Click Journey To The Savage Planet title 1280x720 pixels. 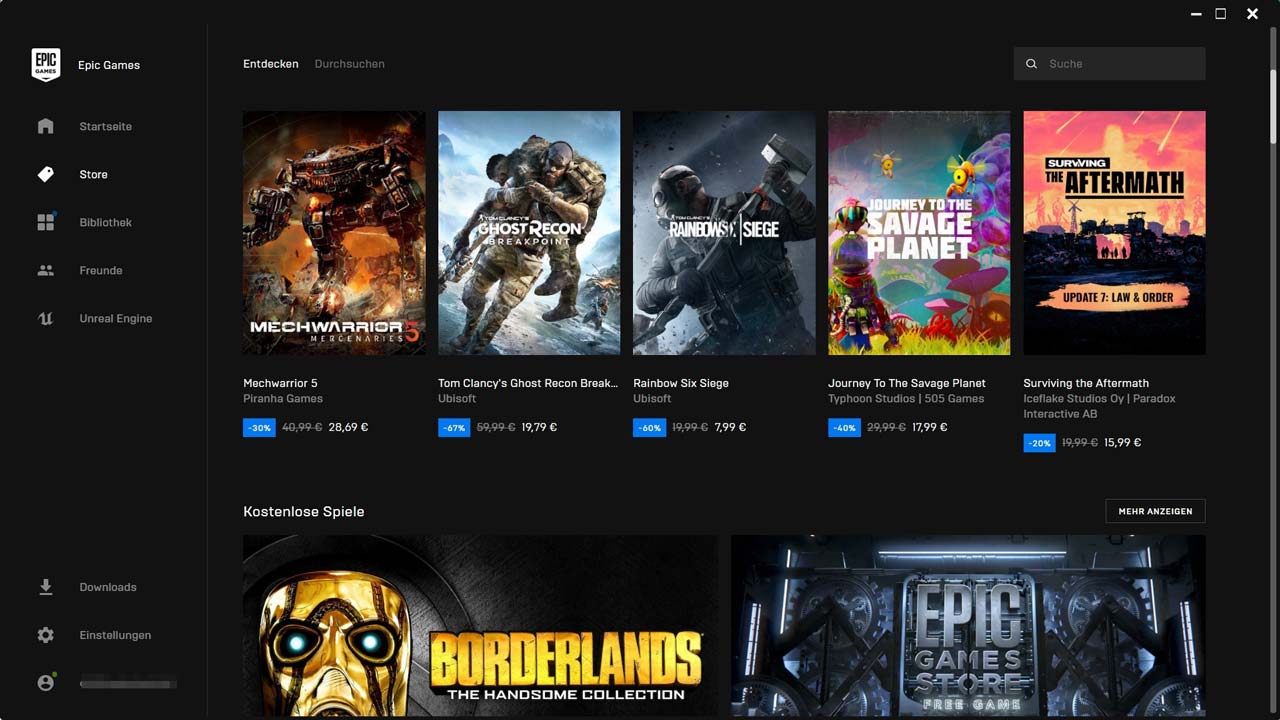tap(907, 383)
